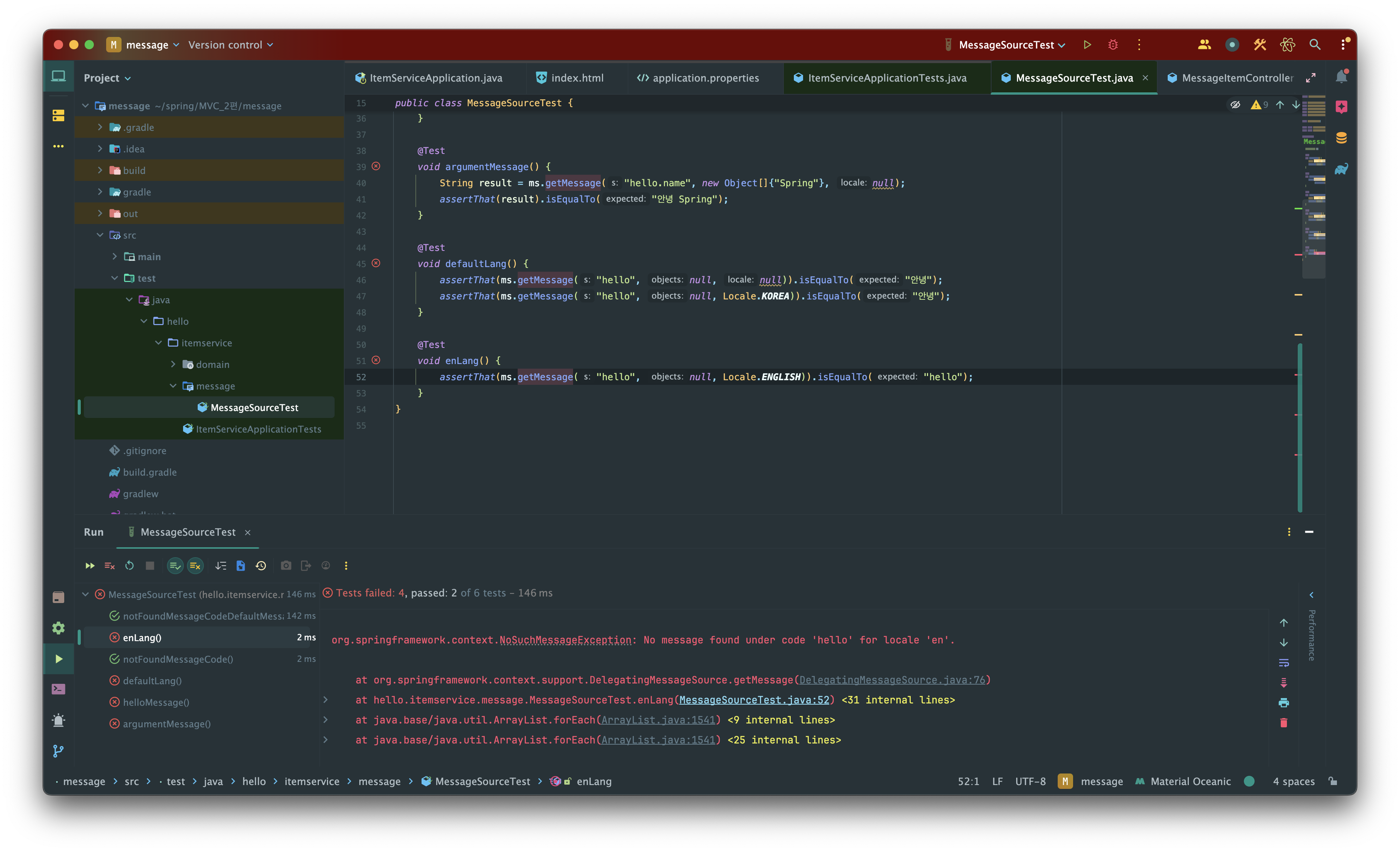Toggle gutter run marker at line 51
This screenshot has height=852, width=1400.
tap(376, 360)
